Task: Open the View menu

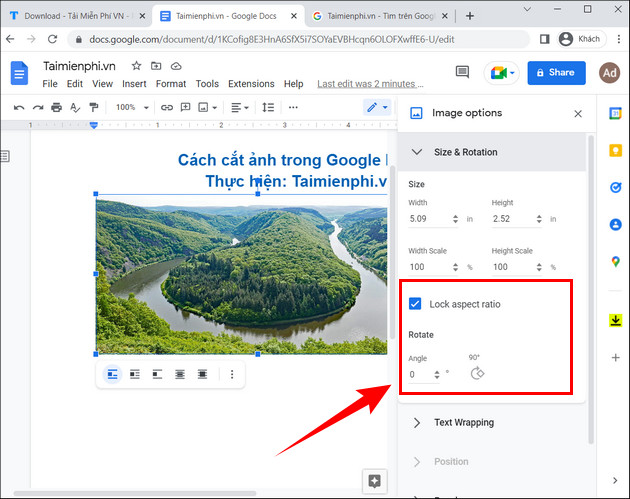Action: pos(102,84)
